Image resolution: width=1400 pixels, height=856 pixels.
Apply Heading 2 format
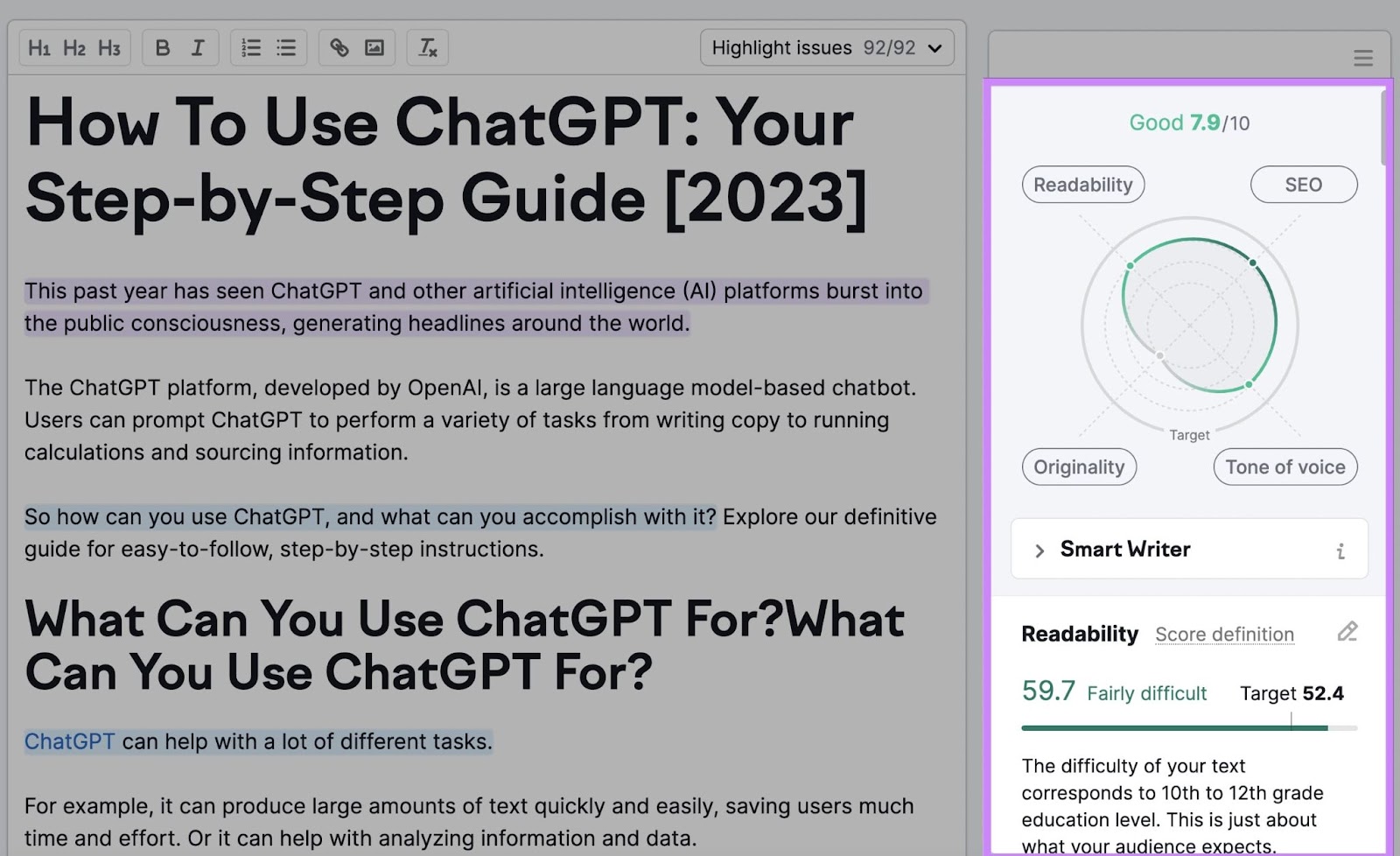click(74, 48)
